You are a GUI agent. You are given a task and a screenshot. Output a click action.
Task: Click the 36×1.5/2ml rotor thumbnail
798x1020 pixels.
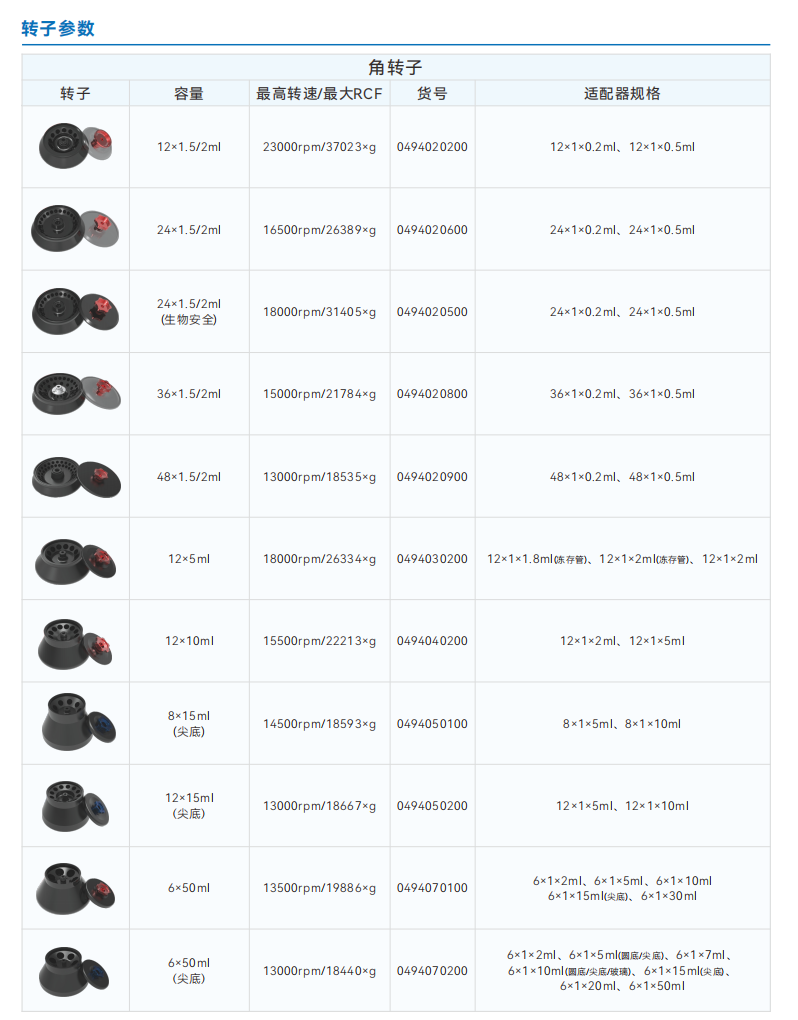point(76,394)
